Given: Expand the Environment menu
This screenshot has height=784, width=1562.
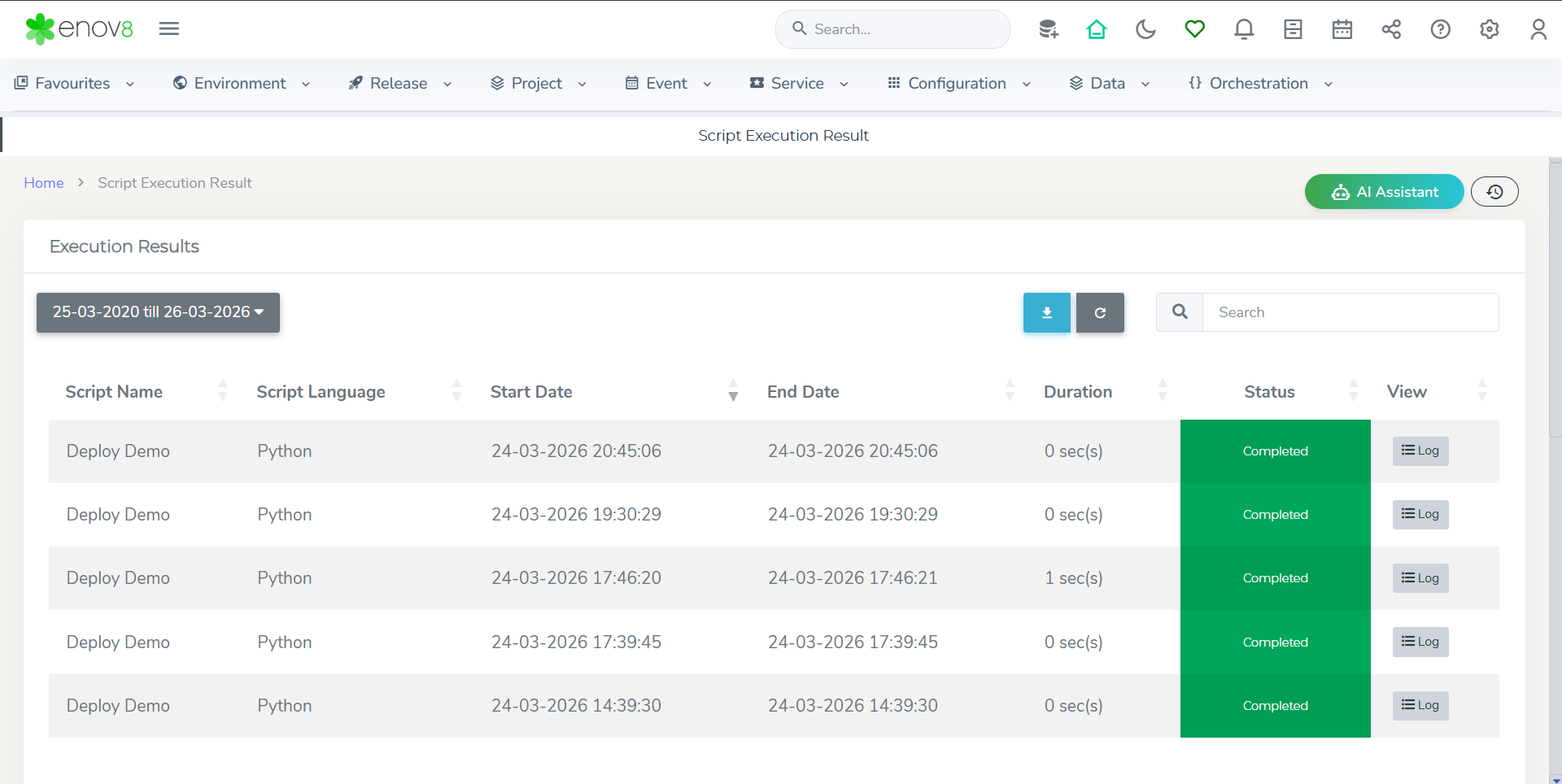Looking at the screenshot, I should 242,84.
